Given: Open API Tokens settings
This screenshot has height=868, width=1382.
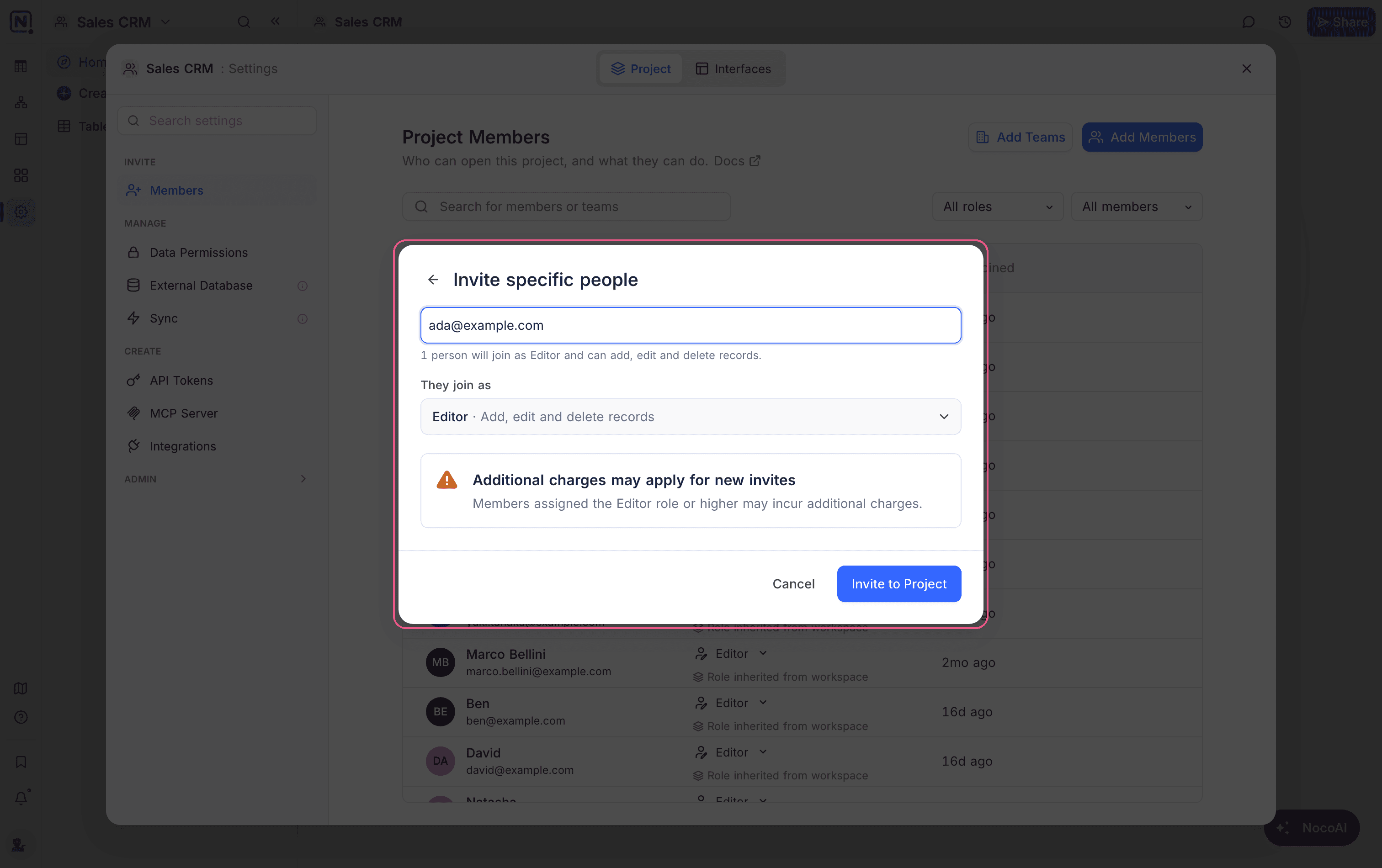Looking at the screenshot, I should tap(217, 381).
